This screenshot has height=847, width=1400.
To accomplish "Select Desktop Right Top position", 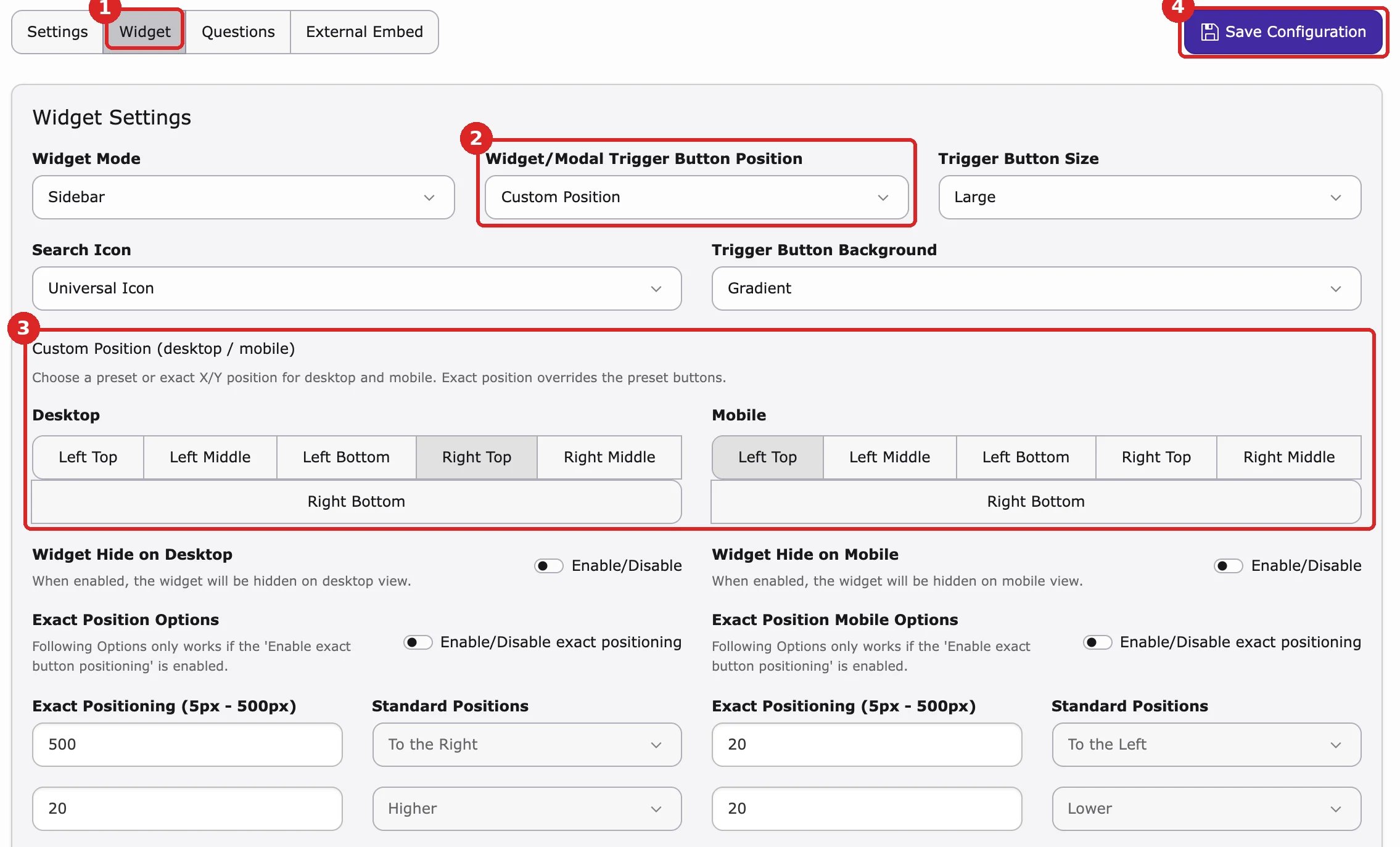I will pos(477,457).
